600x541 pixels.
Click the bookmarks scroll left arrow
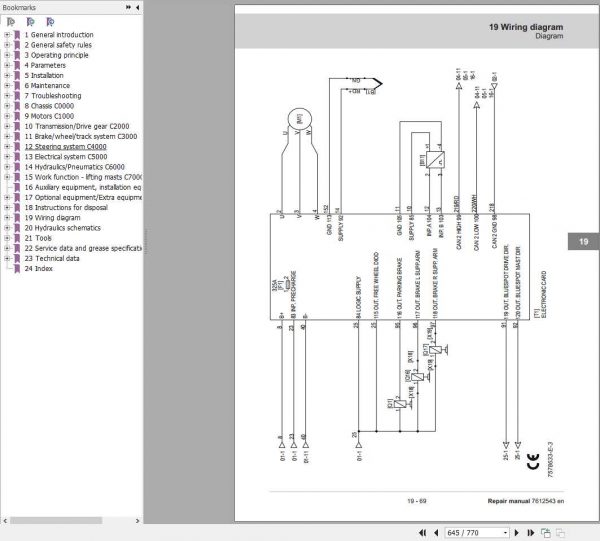tap(5, 521)
